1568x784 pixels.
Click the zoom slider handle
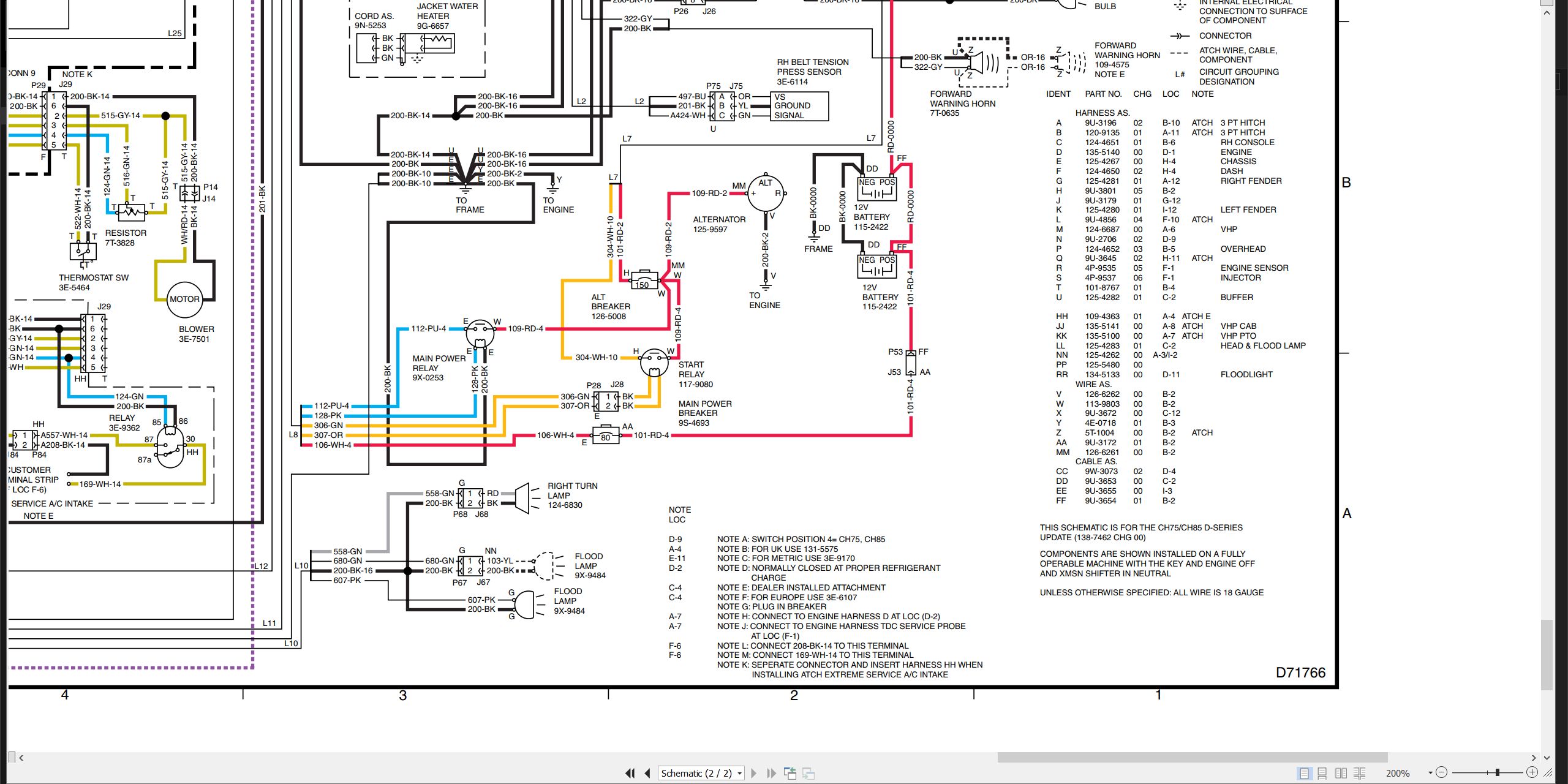coord(1497,773)
